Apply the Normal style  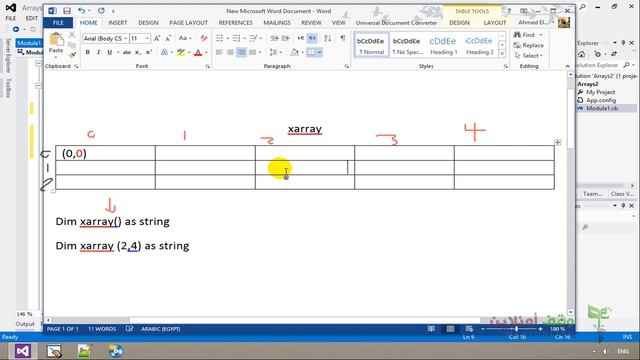[371, 45]
